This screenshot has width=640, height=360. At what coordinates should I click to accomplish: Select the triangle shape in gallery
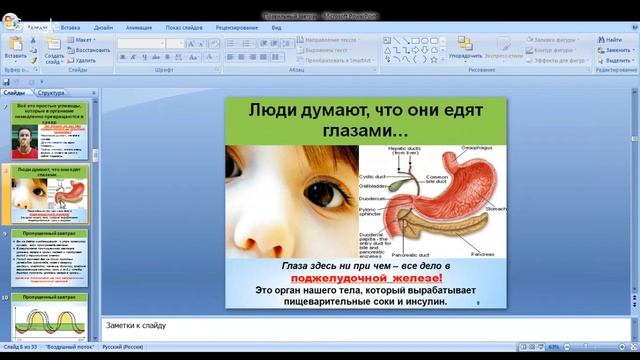tap(387, 50)
